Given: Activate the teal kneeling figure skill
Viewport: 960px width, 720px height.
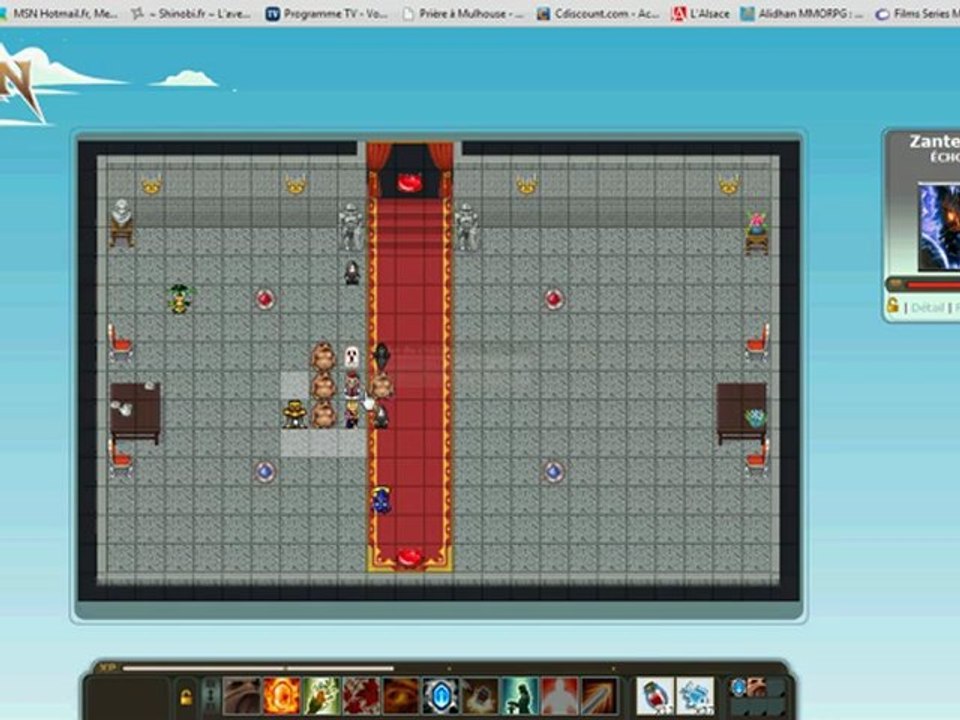Looking at the screenshot, I should click(520, 696).
